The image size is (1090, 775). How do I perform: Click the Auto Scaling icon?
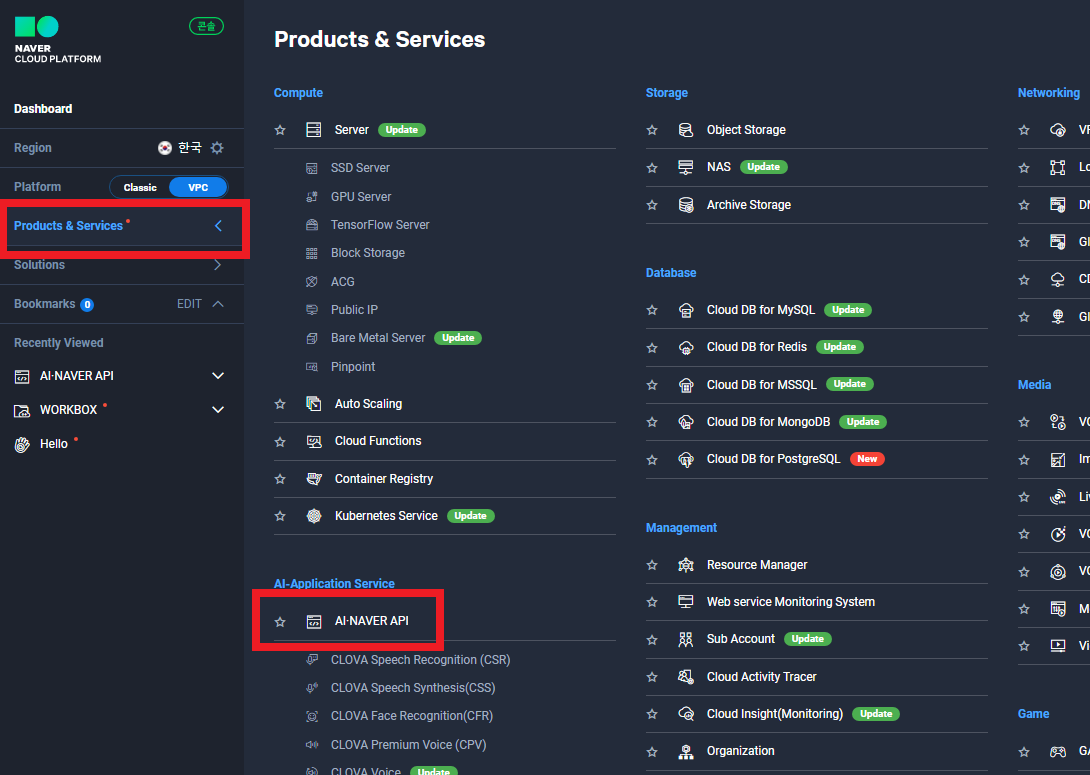[x=314, y=404]
